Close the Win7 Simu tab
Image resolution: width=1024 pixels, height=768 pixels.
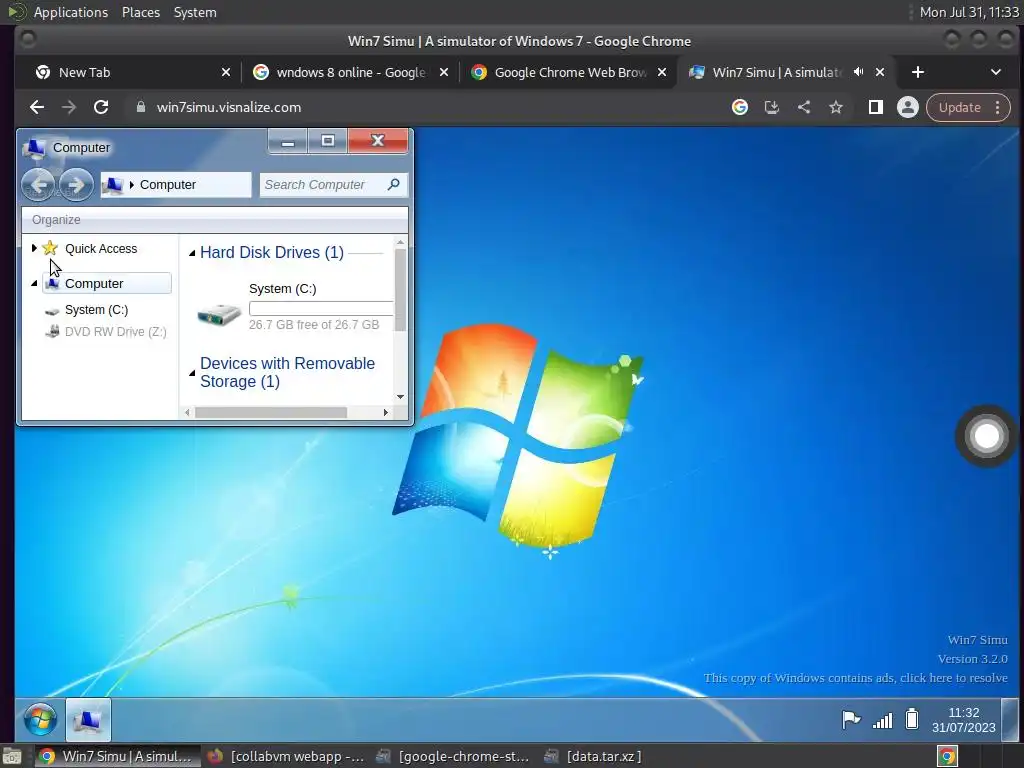(880, 72)
